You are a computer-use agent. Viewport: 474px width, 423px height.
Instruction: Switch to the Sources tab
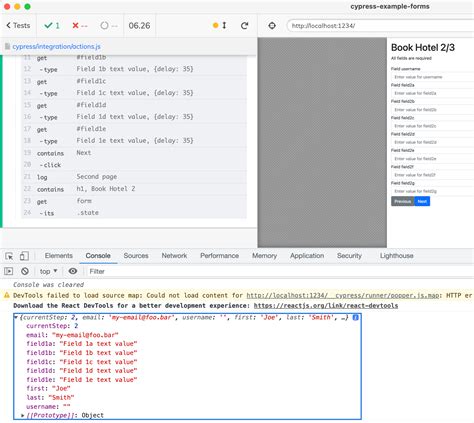coord(136,256)
